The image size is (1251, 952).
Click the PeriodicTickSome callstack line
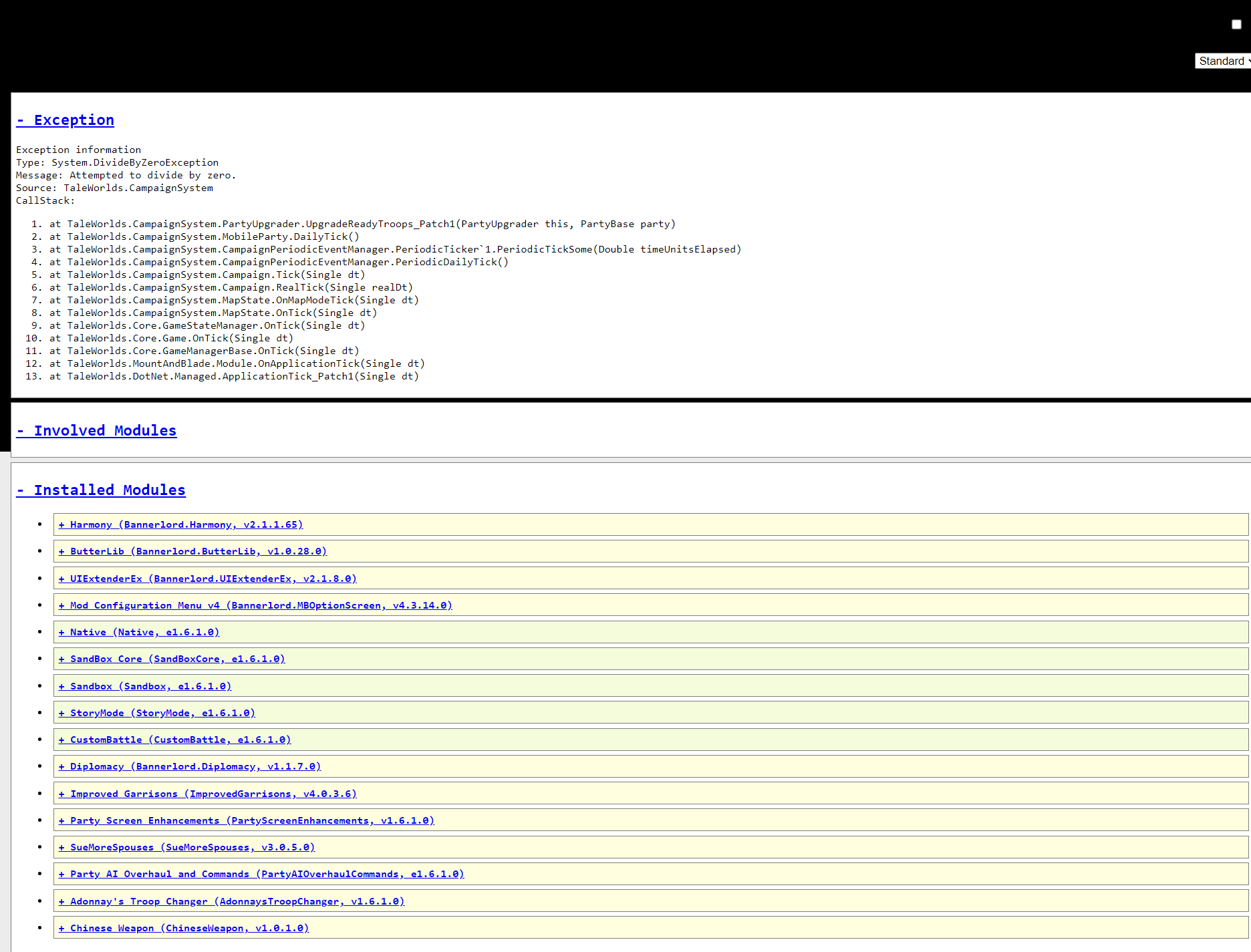[396, 249]
